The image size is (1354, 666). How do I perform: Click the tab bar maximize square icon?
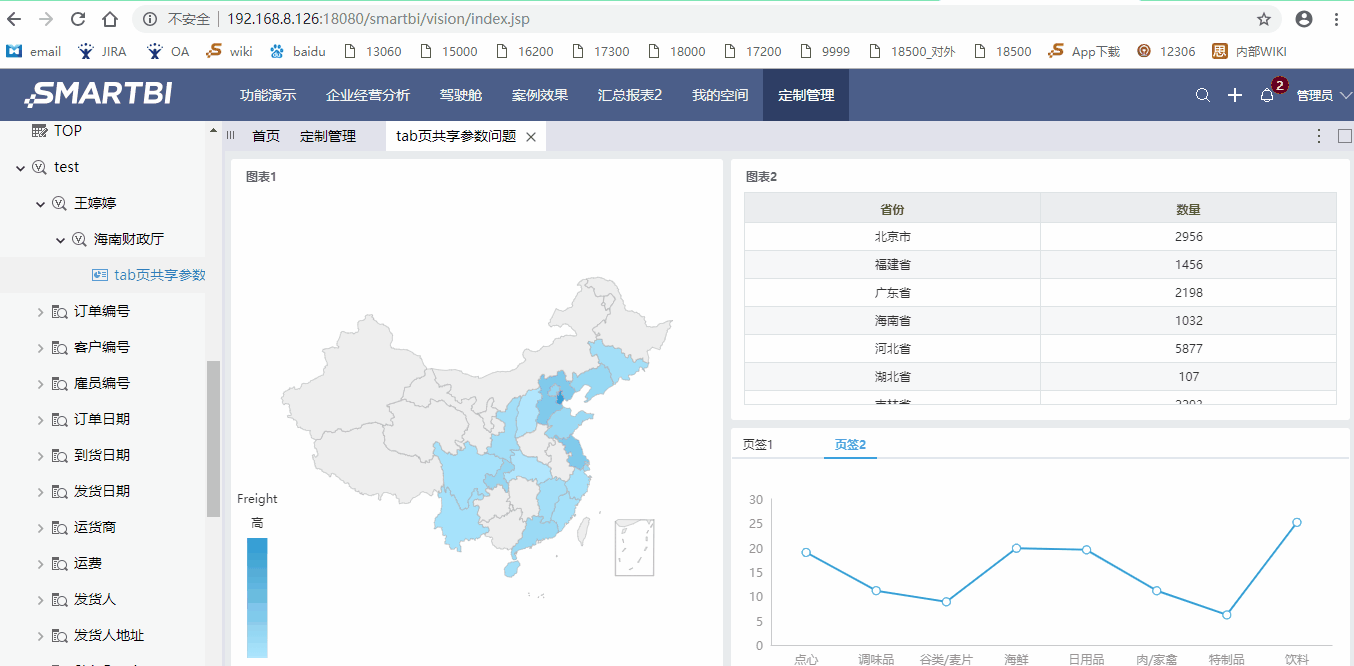(x=1344, y=136)
